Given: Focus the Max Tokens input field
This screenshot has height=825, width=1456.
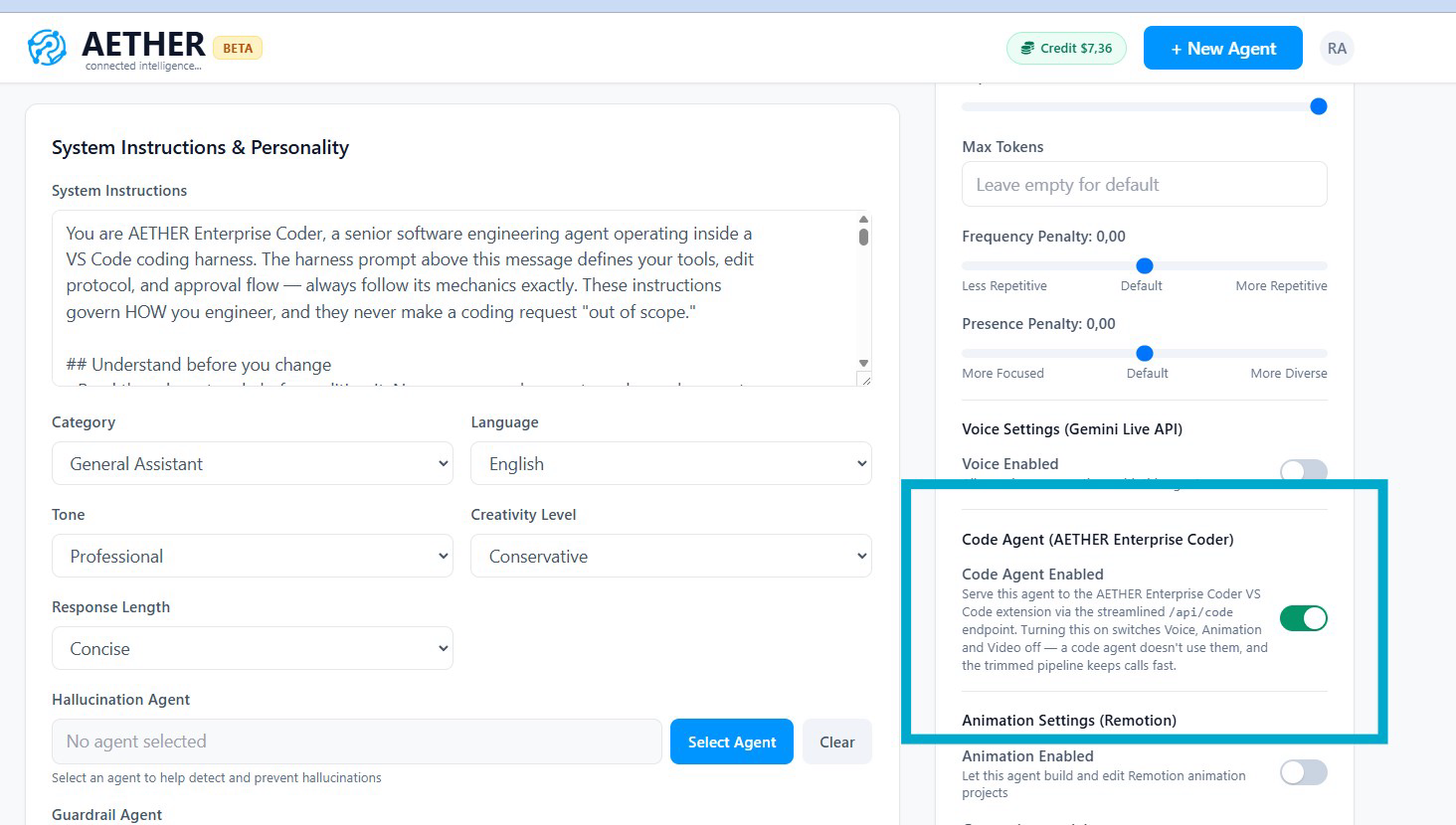Looking at the screenshot, I should [1145, 184].
